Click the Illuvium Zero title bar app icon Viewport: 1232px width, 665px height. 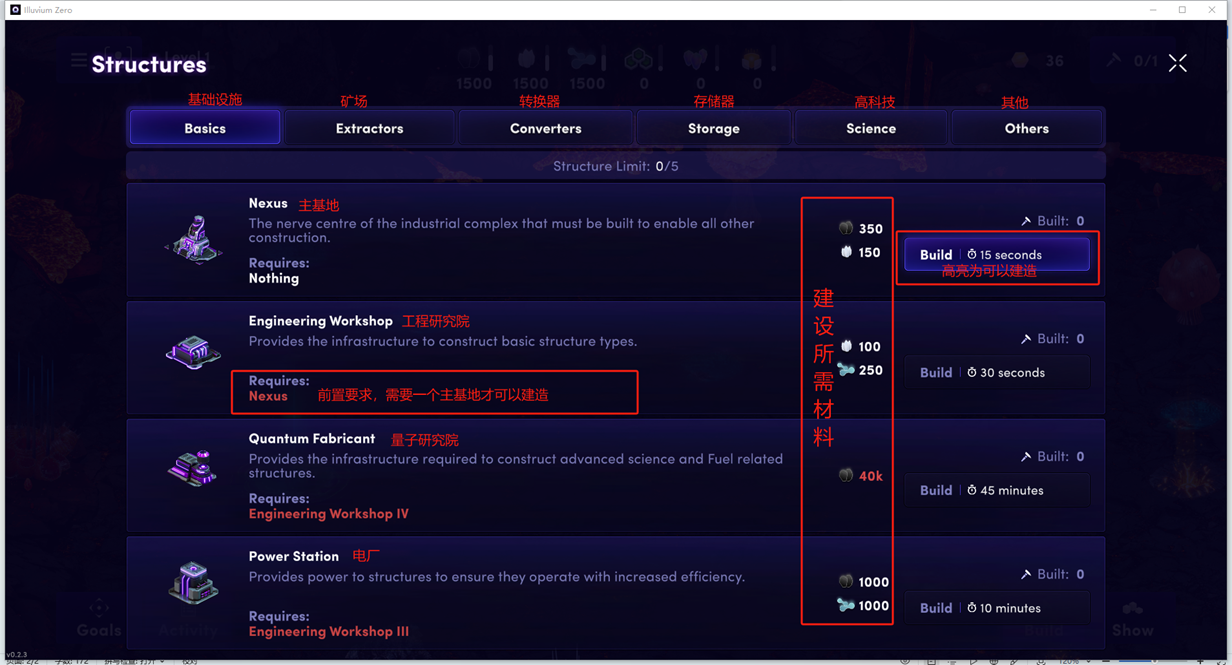tap(15, 10)
